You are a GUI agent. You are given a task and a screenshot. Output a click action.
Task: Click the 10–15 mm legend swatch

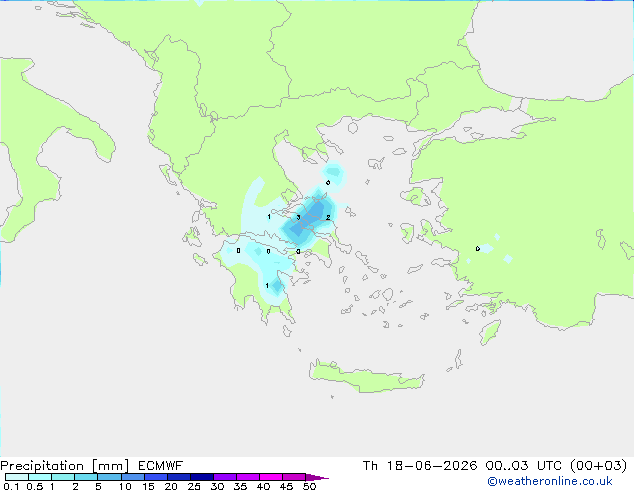[132, 477]
